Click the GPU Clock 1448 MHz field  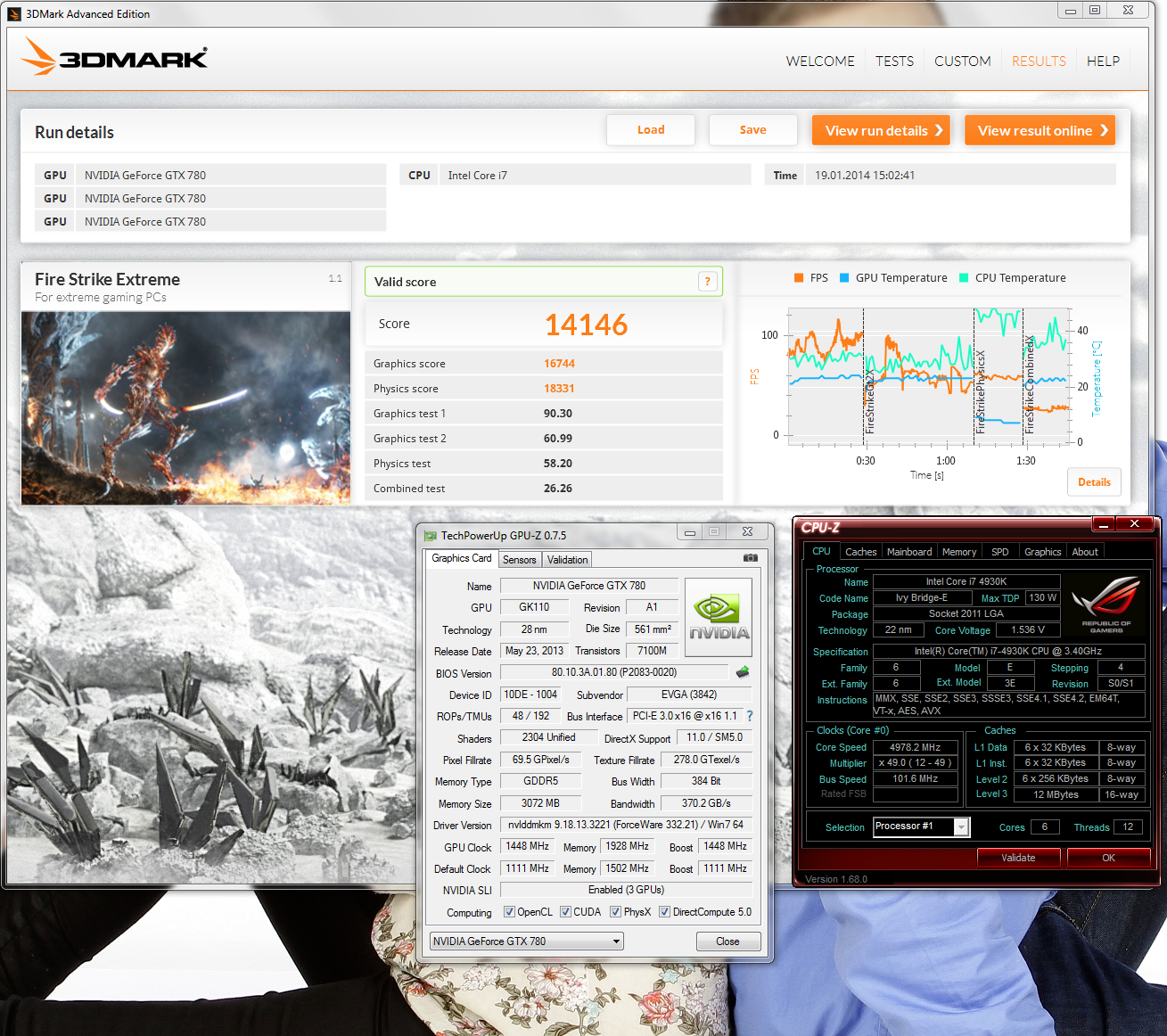coord(528,846)
